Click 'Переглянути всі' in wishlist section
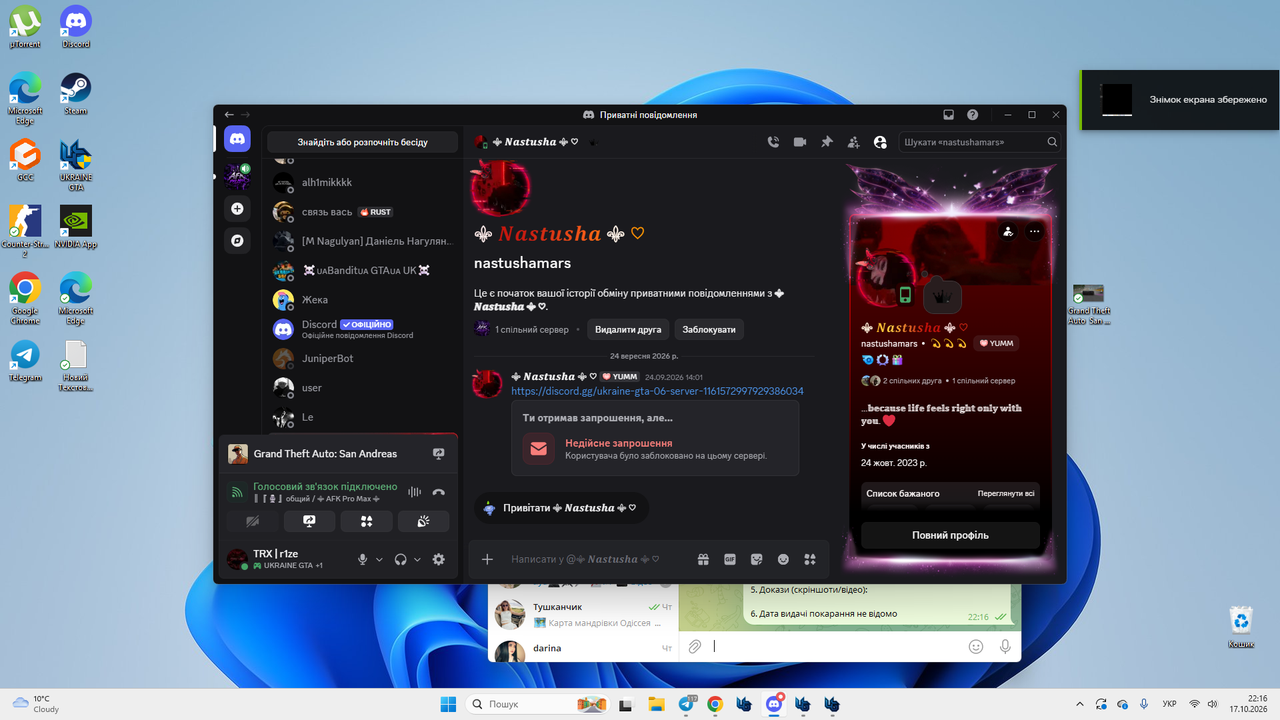The width and height of the screenshot is (1280, 720). pyautogui.click(x=1006, y=494)
